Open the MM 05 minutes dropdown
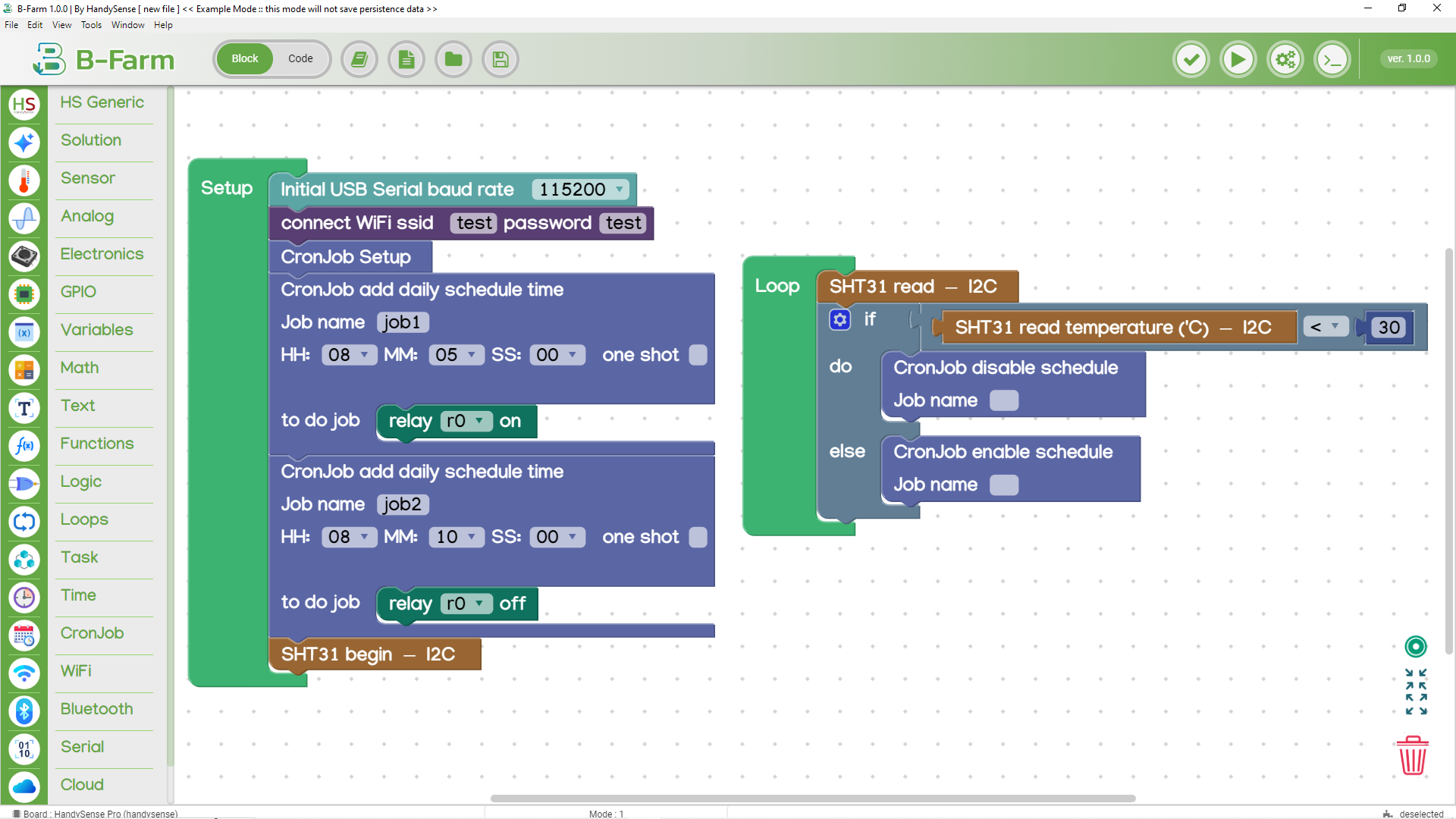This screenshot has width=1456, height=819. coord(456,355)
